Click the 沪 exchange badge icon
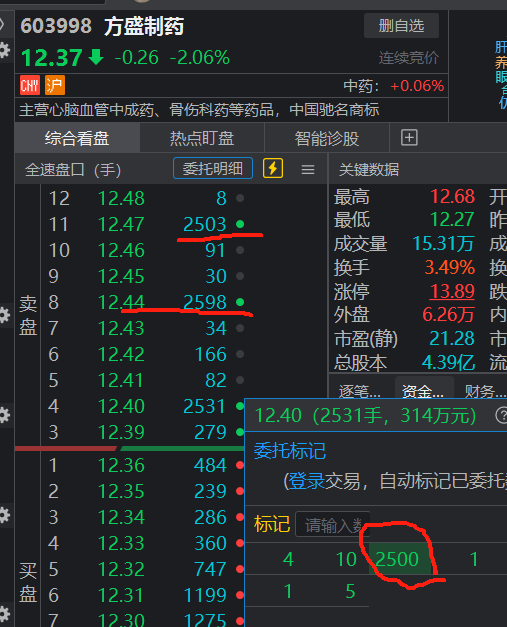507x627 pixels. point(55,85)
